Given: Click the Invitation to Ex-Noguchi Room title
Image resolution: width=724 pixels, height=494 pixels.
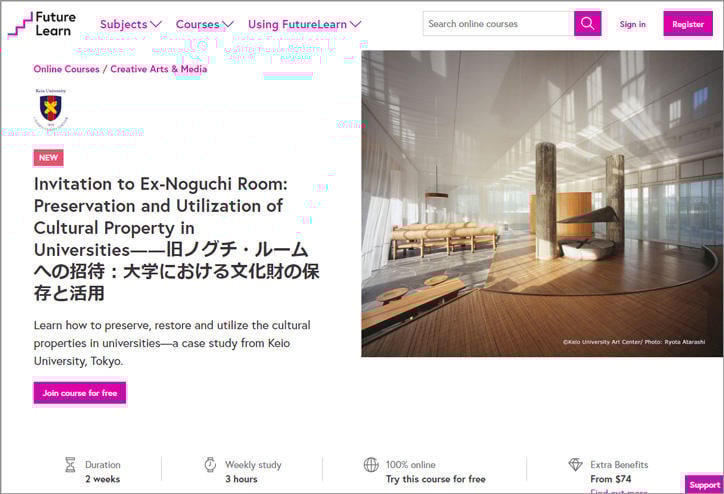Looking at the screenshot, I should coord(176,238).
